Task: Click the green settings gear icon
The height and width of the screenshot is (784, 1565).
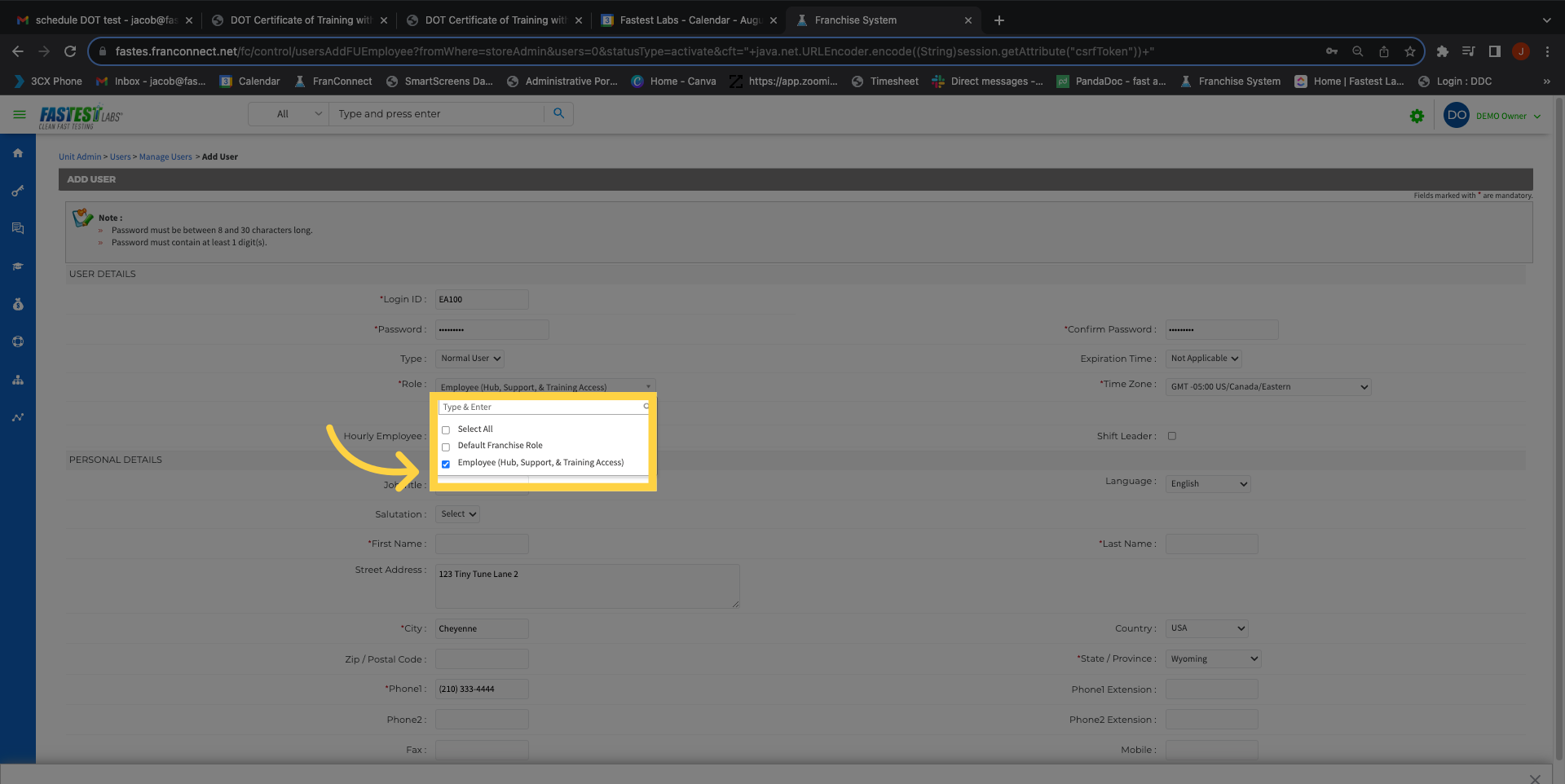Action: [1417, 117]
